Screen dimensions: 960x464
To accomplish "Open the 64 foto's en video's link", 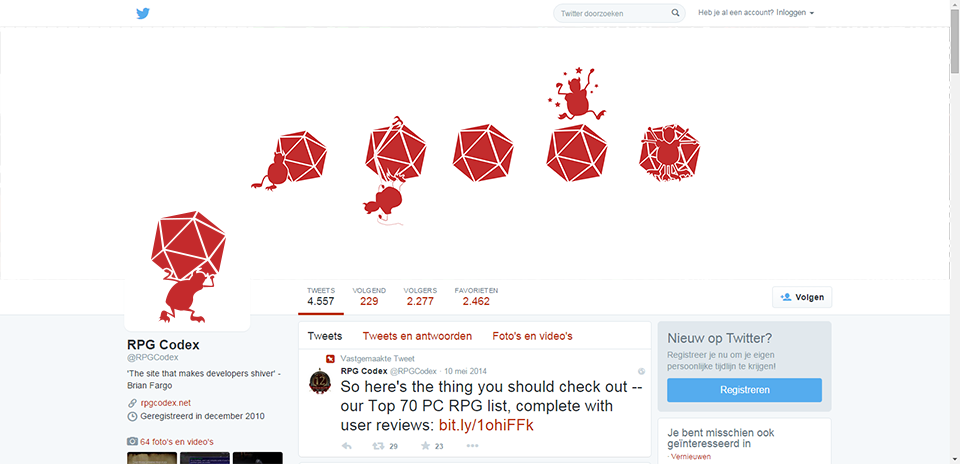I will (x=177, y=442).
